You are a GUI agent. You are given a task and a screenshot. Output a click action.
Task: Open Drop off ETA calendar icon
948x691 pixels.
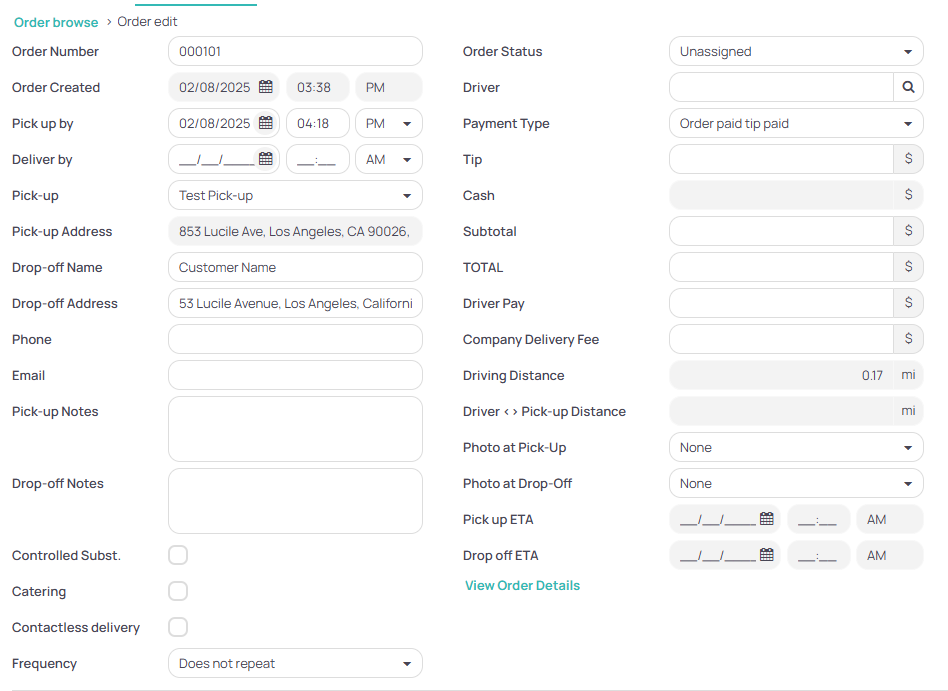pyautogui.click(x=767, y=555)
